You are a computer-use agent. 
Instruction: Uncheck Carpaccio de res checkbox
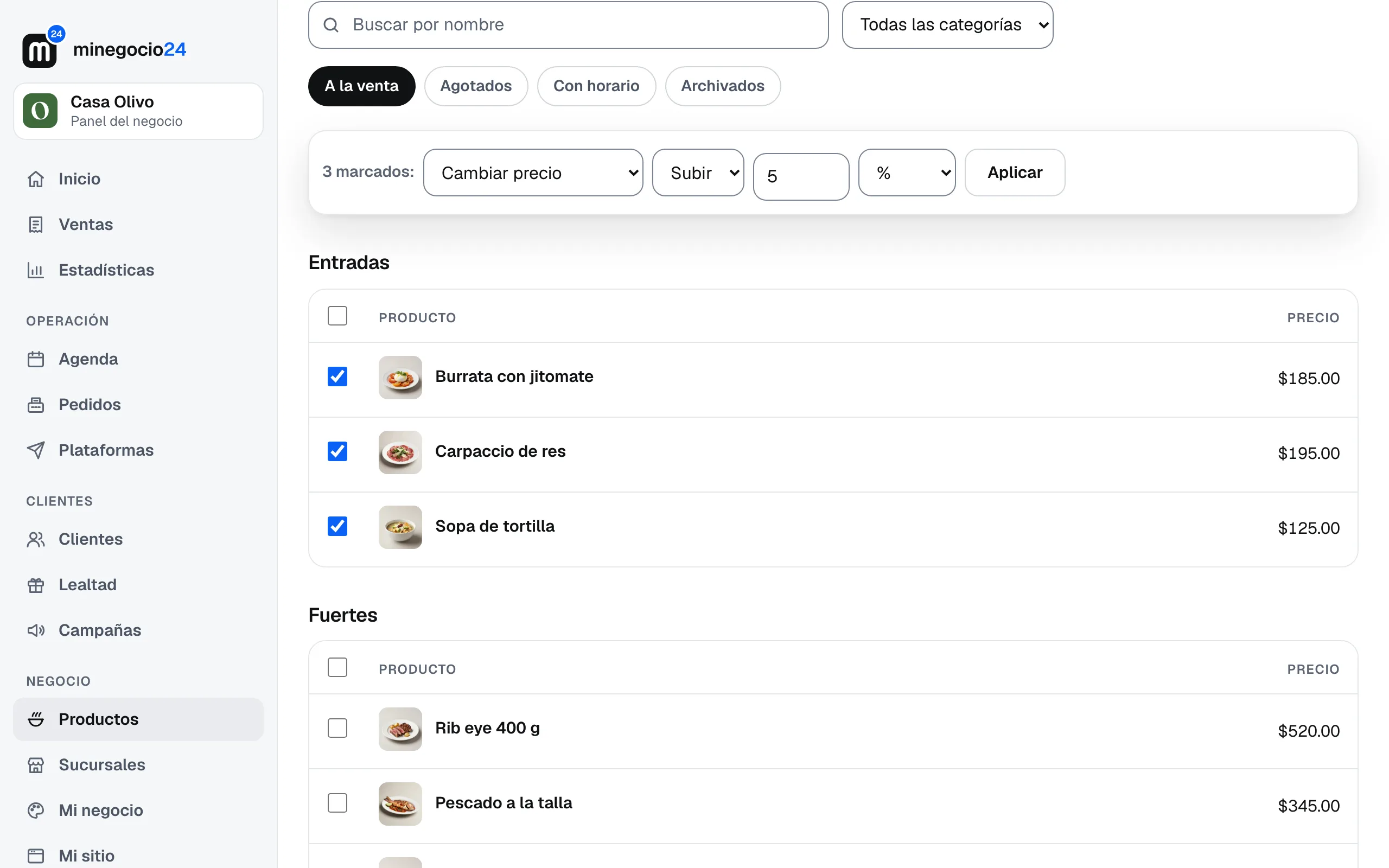click(x=337, y=451)
